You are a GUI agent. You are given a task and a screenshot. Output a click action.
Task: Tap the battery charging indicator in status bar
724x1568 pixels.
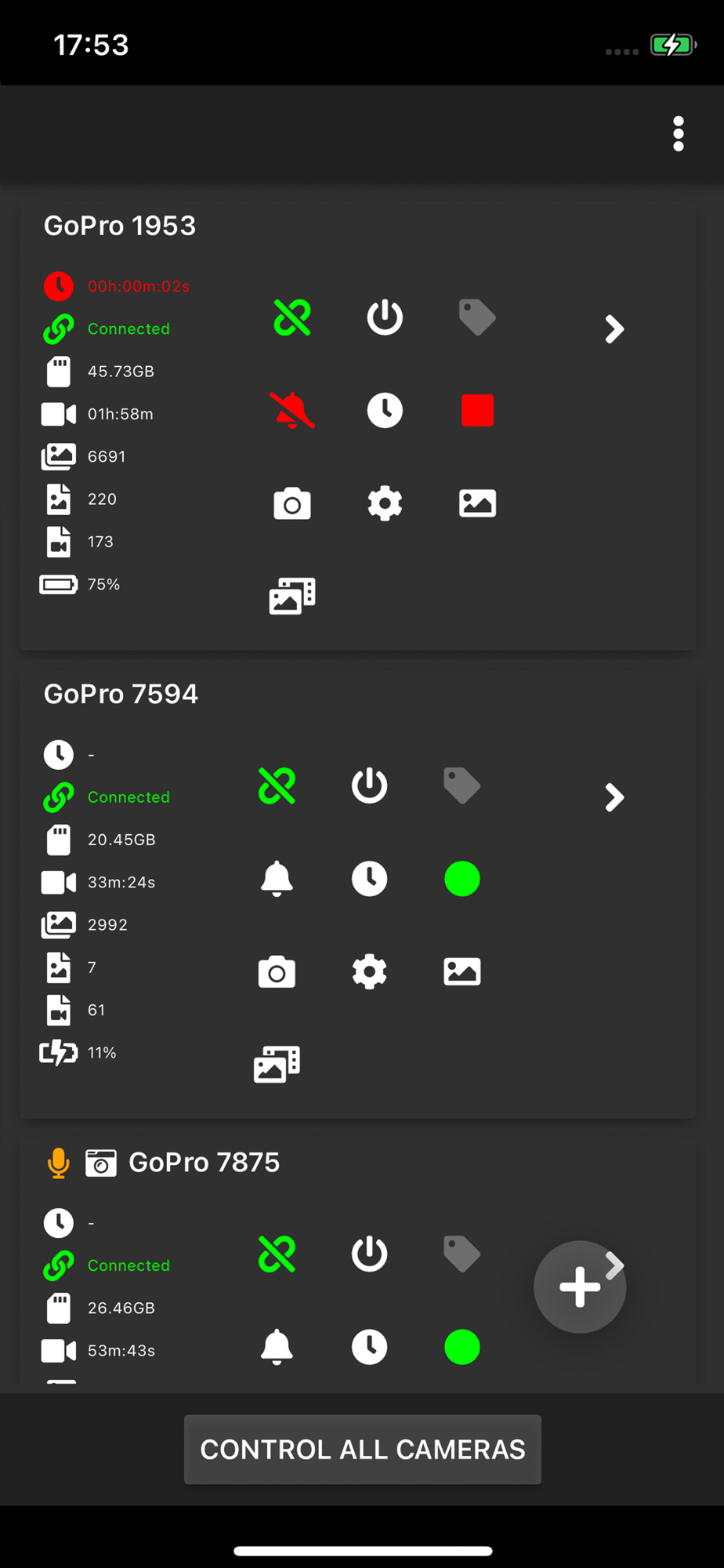pos(673,45)
